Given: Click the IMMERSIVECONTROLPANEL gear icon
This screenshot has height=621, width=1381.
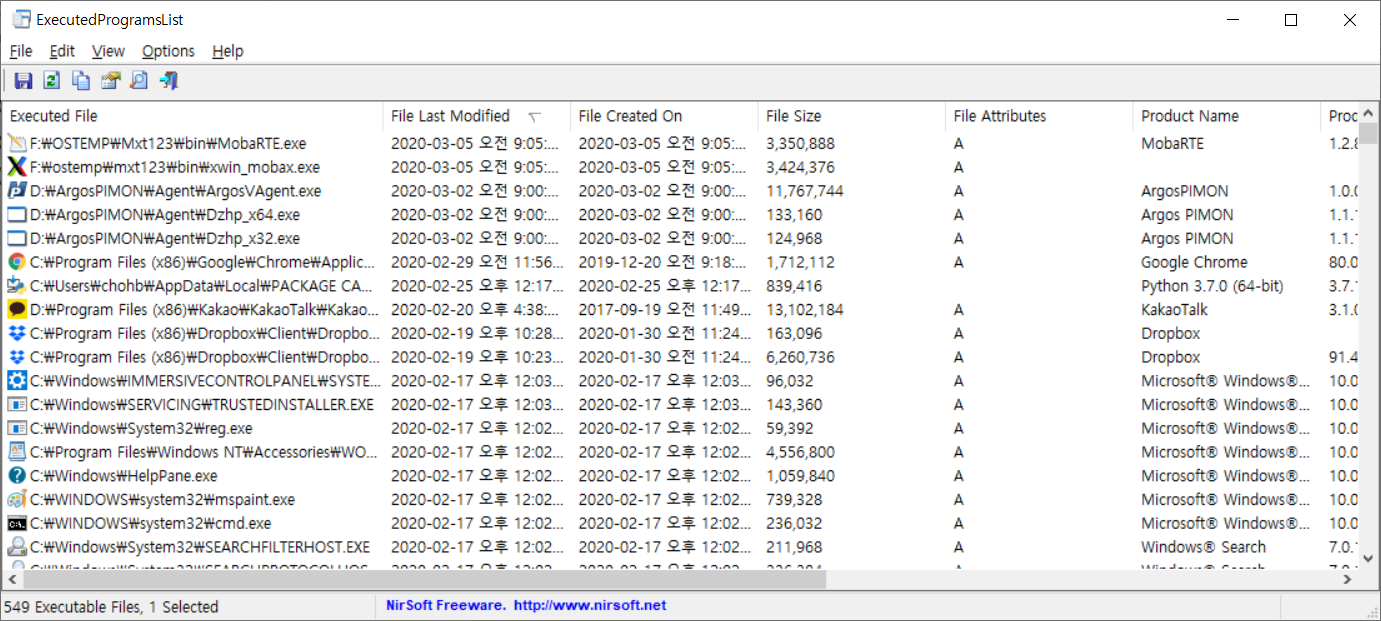Looking at the screenshot, I should [17, 381].
